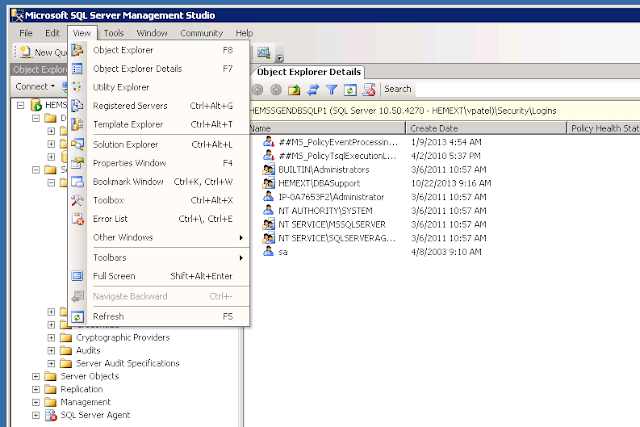The image size is (640, 427).
Task: Go forward in Object Explorer Details
Action: click(x=276, y=89)
